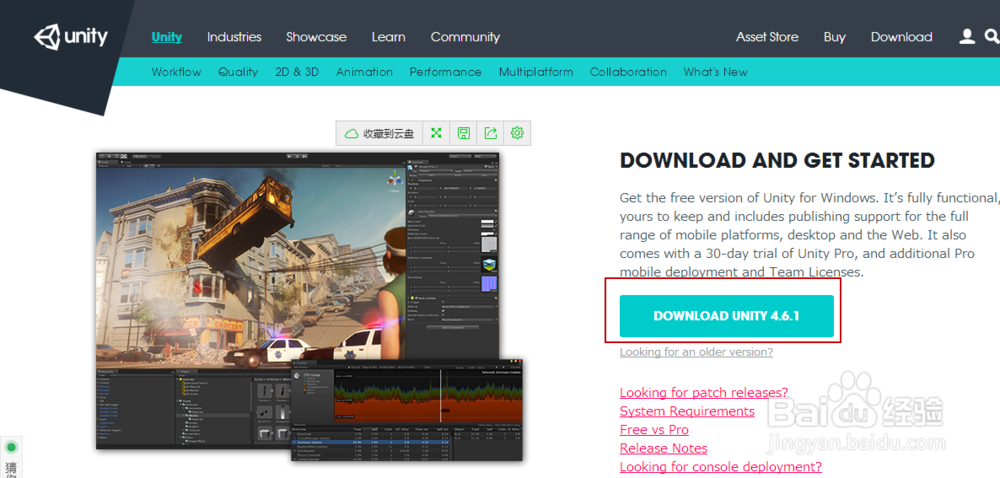
Task: Open the Industries menu
Action: (x=234, y=37)
